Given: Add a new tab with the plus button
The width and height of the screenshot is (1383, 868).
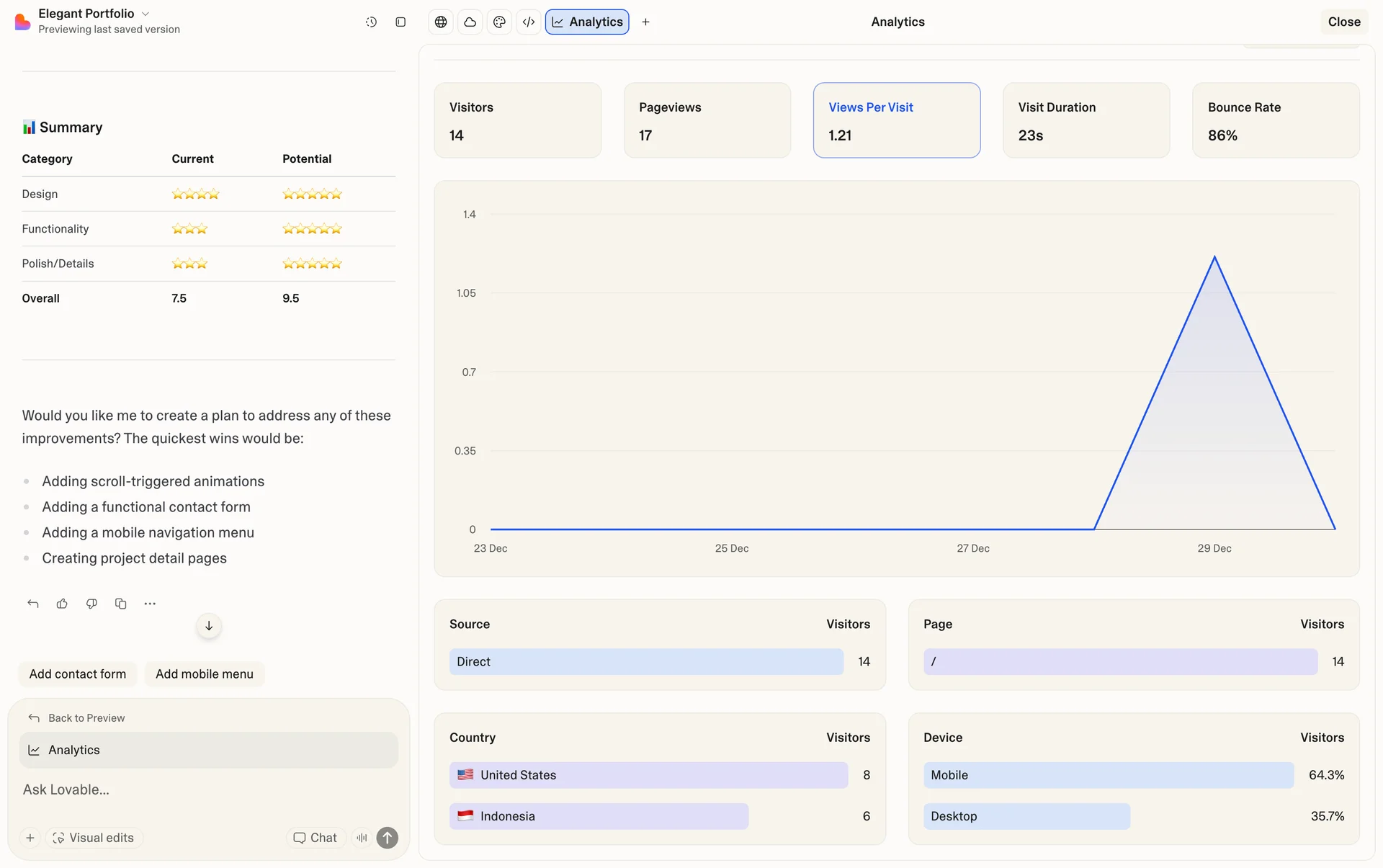Looking at the screenshot, I should click(645, 22).
